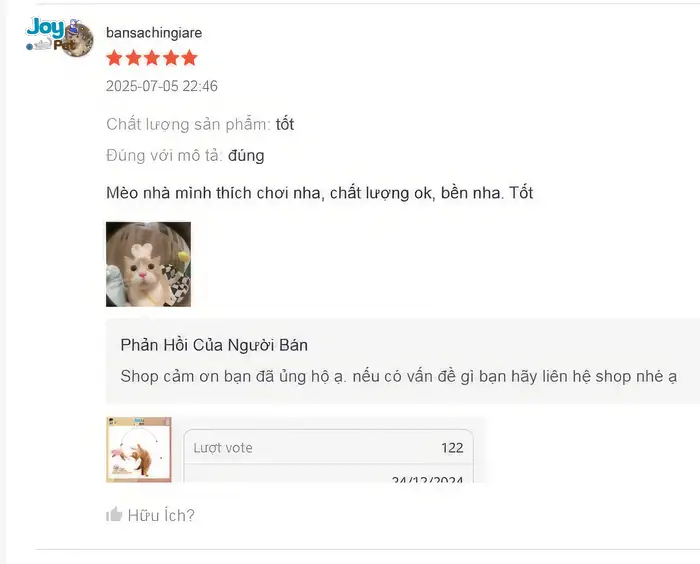The height and width of the screenshot is (564, 700).
Task: Click the 'Phản Hồi Của Người Bán' heading
Action: point(214,345)
